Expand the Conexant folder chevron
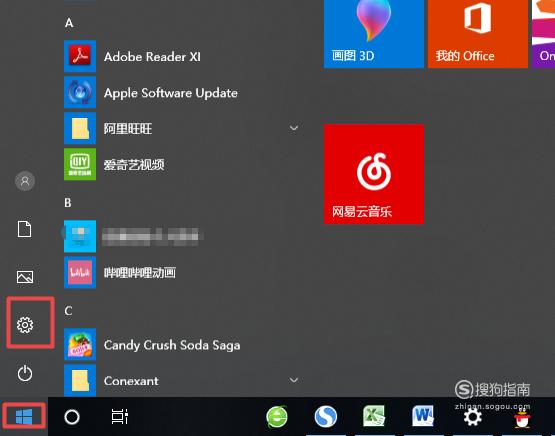Viewport: 555px width, 436px height. 294,380
